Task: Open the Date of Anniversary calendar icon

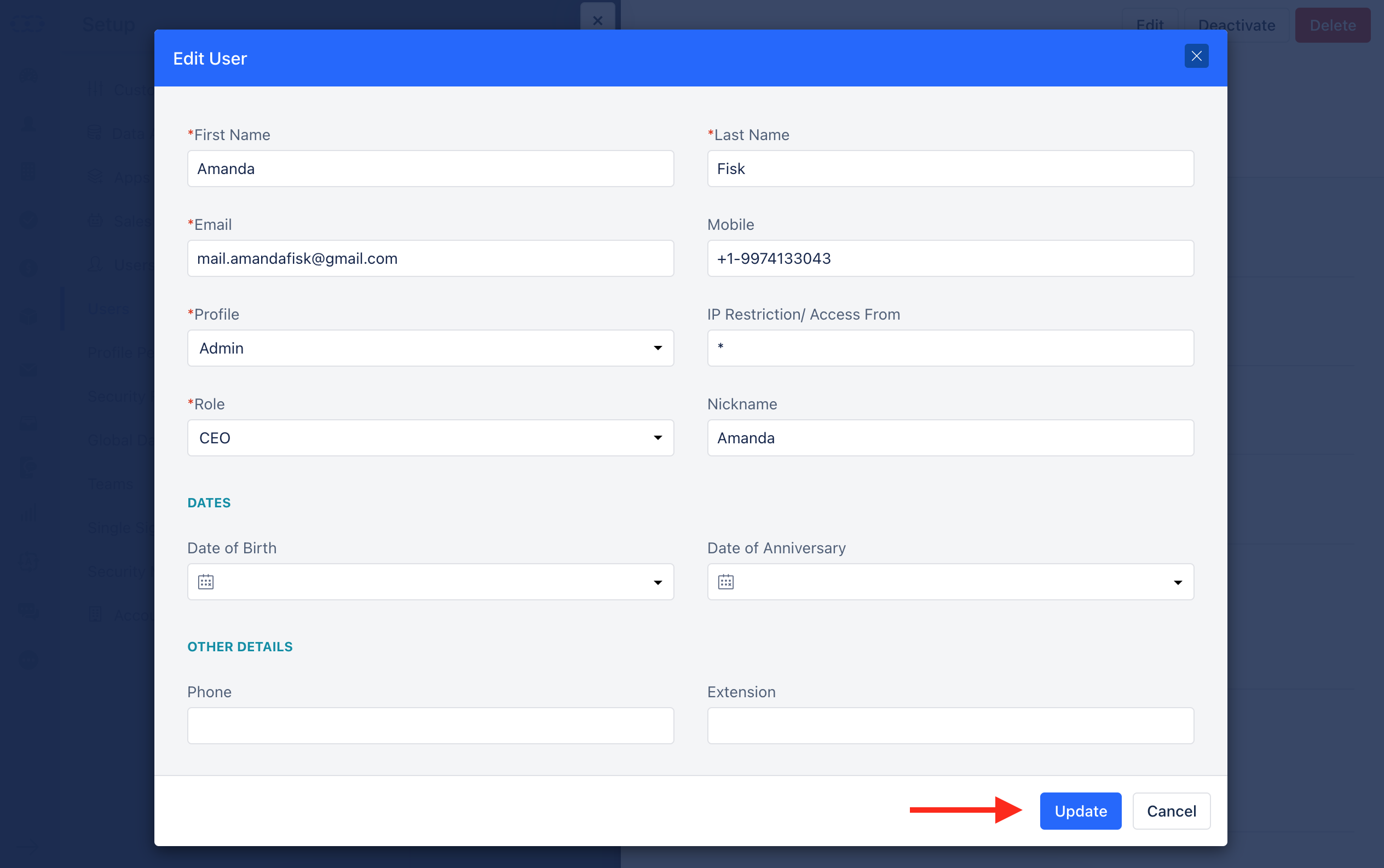Action: click(x=725, y=582)
